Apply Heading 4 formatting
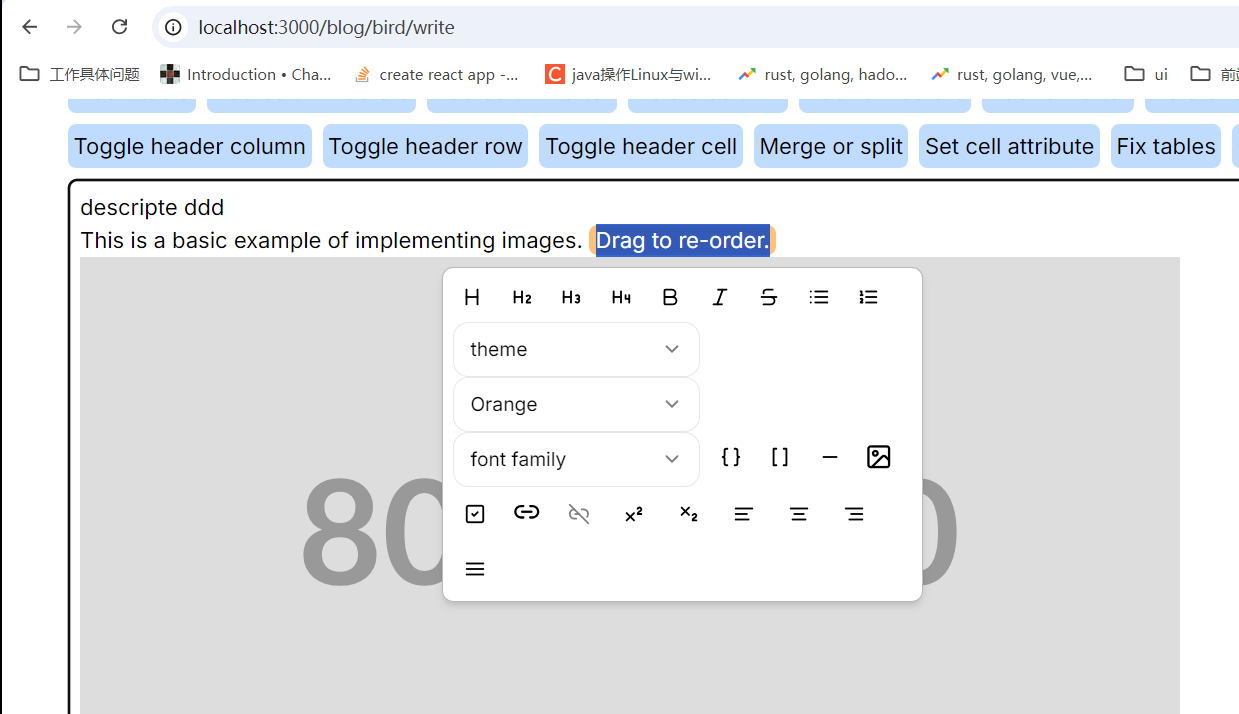This screenshot has width=1239, height=714. (x=621, y=297)
